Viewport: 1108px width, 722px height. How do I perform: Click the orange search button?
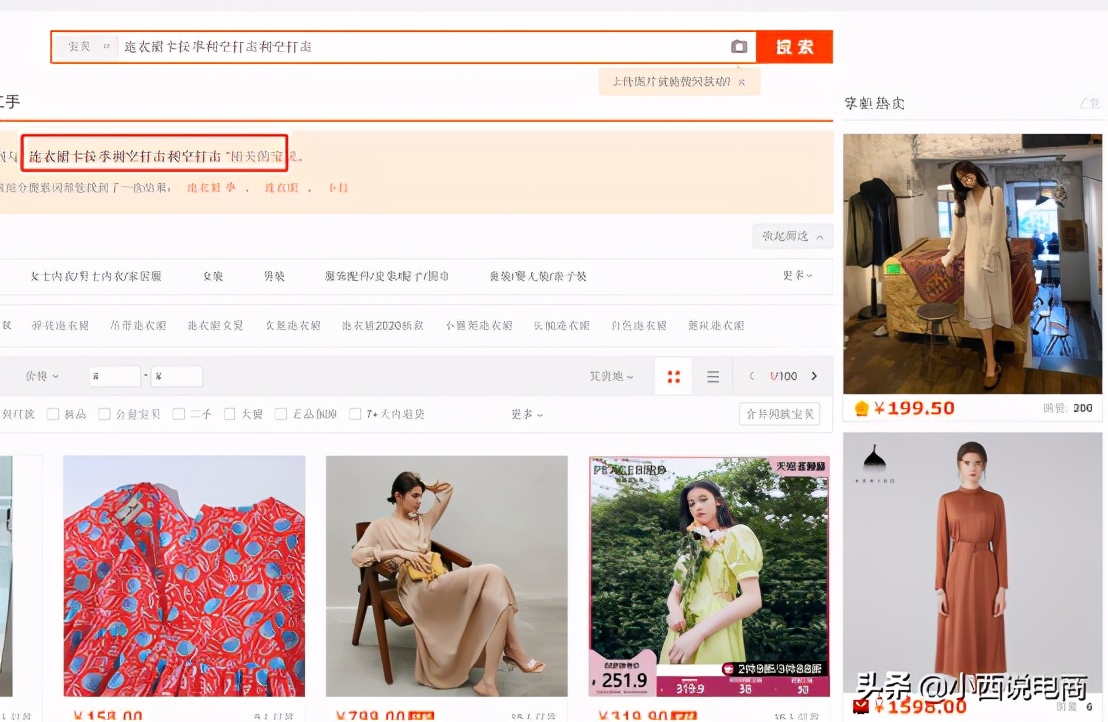(x=794, y=47)
